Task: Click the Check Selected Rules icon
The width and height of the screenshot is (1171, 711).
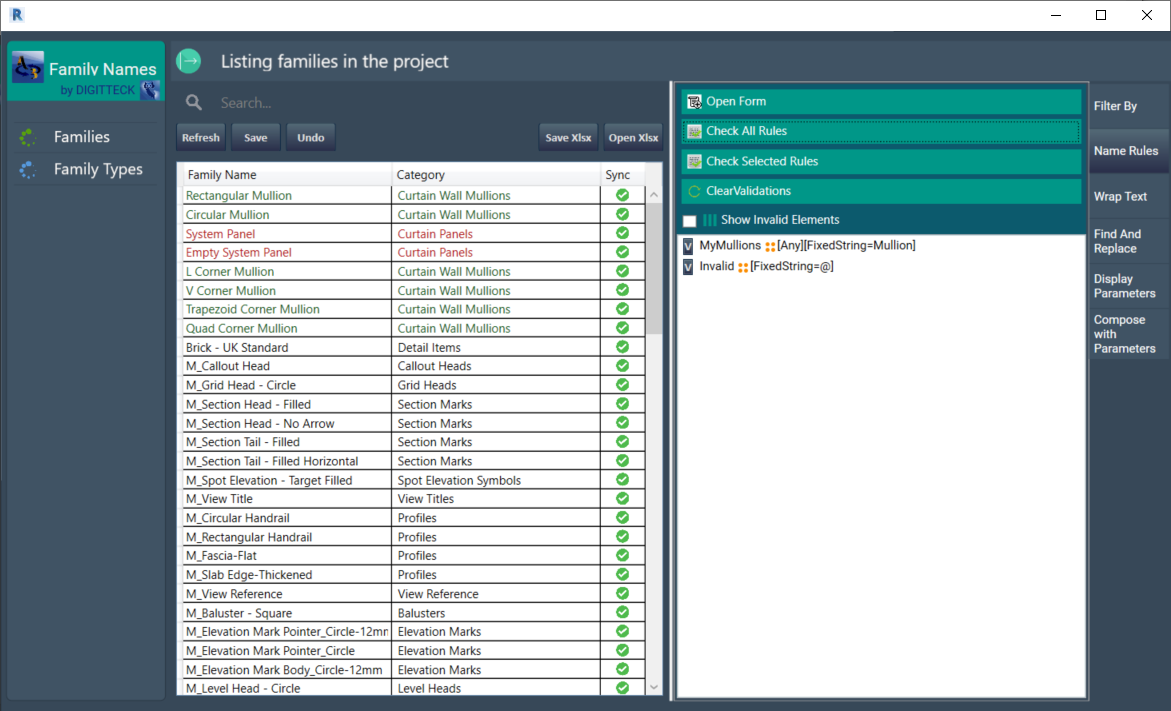Action: [693, 160]
